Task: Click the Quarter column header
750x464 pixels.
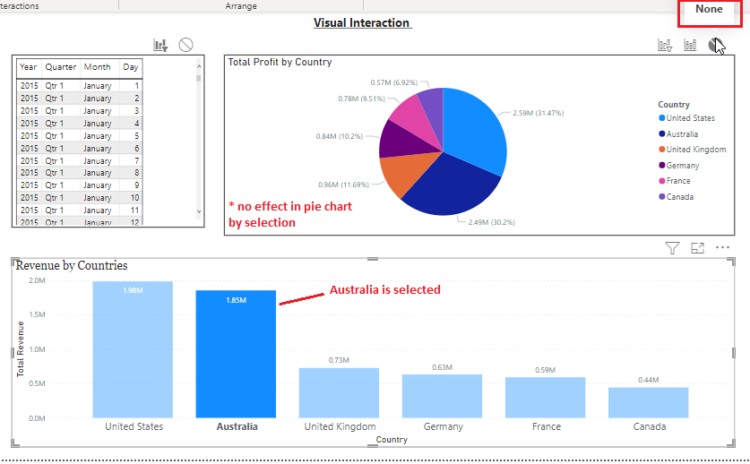Action: click(x=60, y=67)
